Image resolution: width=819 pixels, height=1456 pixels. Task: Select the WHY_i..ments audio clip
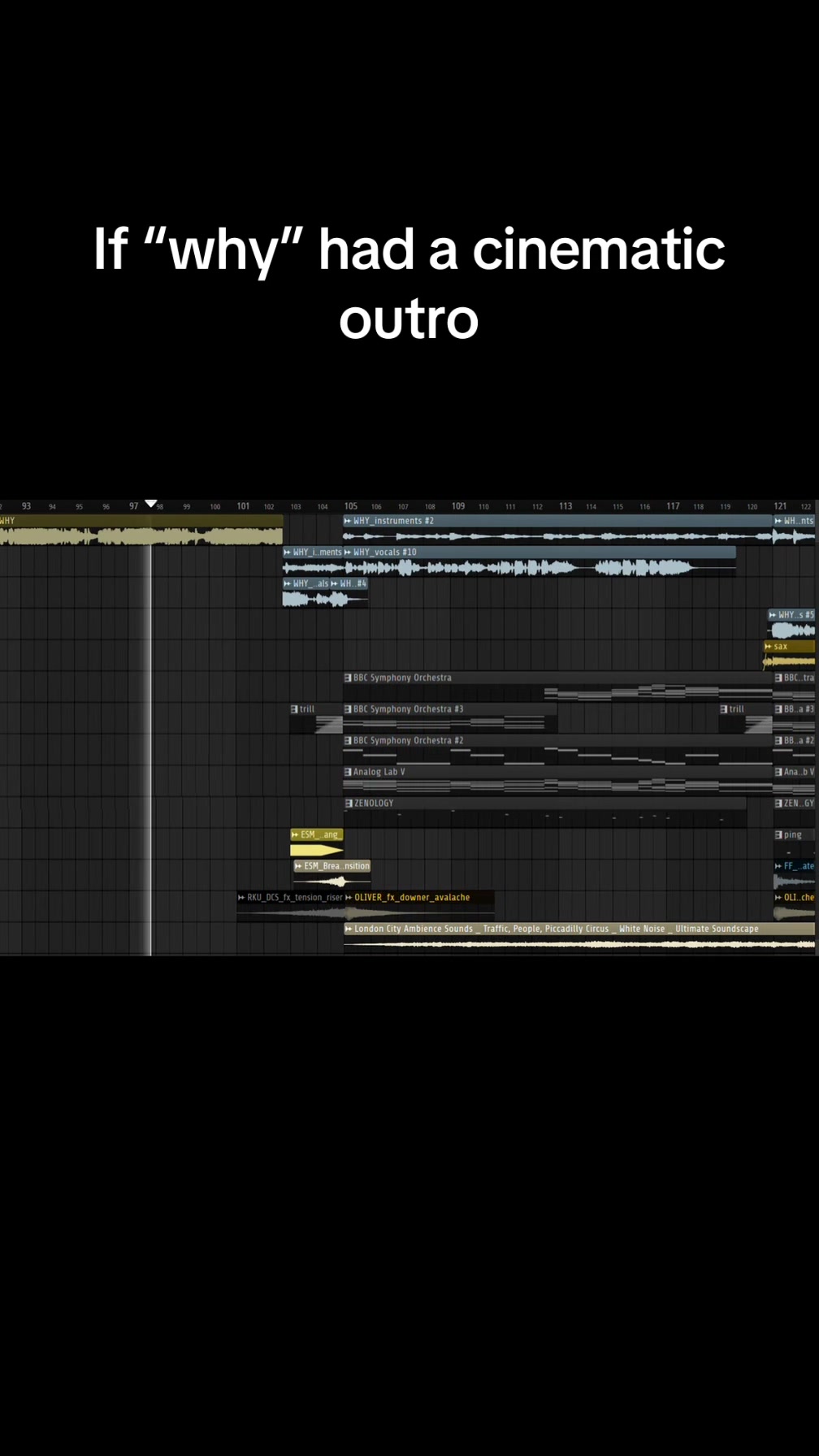coord(313,561)
